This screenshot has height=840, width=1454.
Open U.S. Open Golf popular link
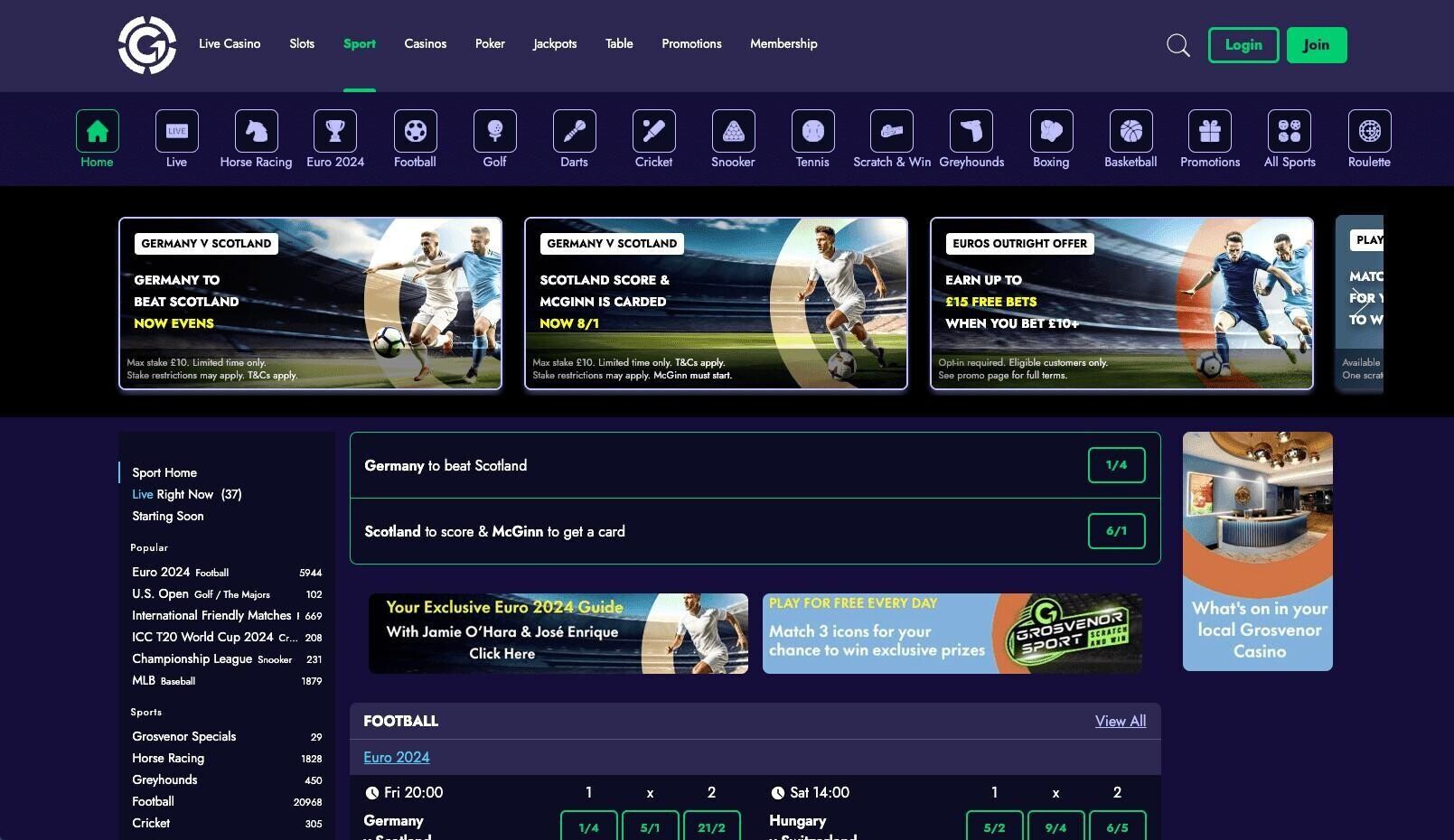(x=227, y=593)
